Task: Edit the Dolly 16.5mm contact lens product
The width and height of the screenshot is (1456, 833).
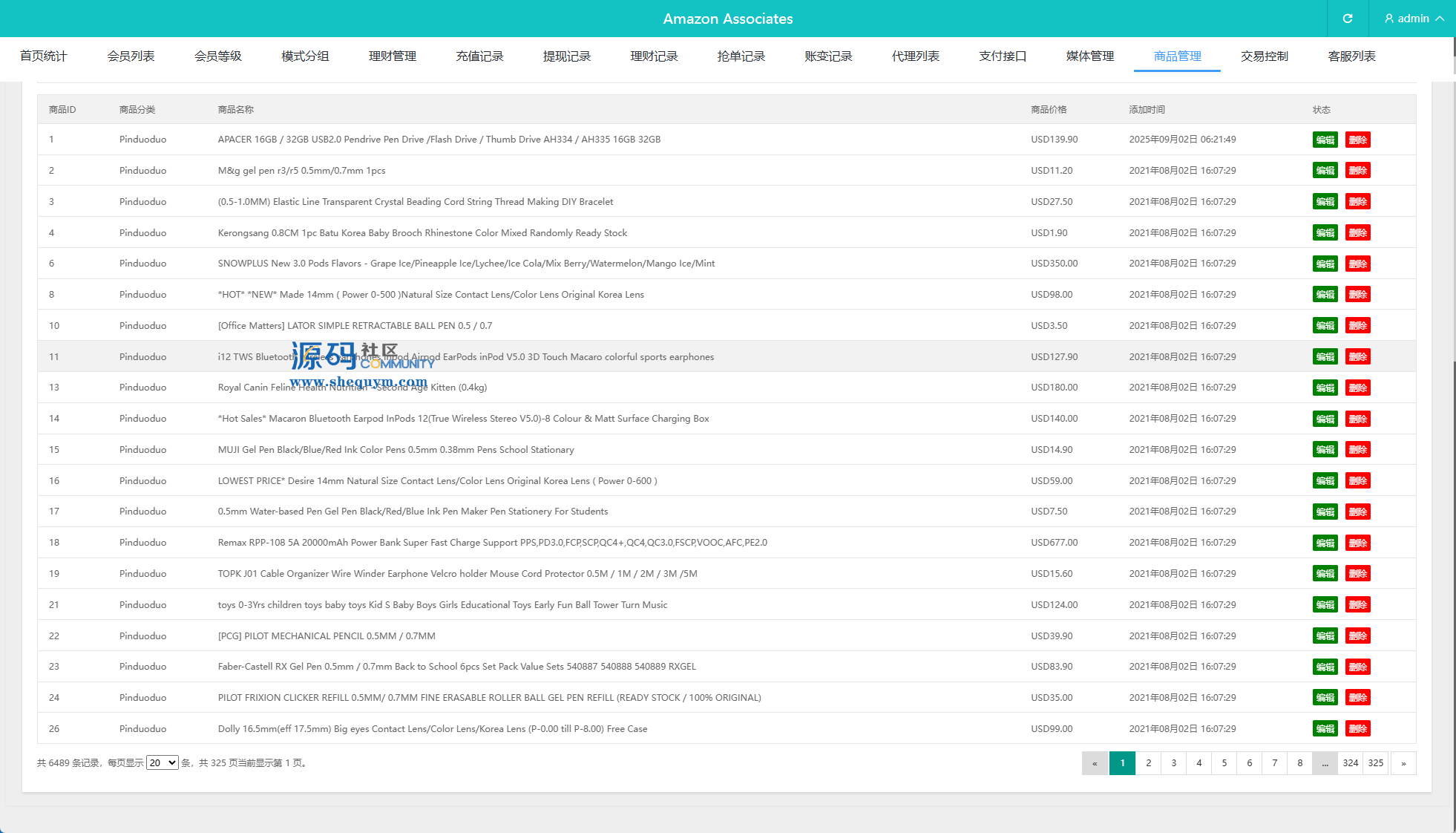Action: [x=1325, y=729]
